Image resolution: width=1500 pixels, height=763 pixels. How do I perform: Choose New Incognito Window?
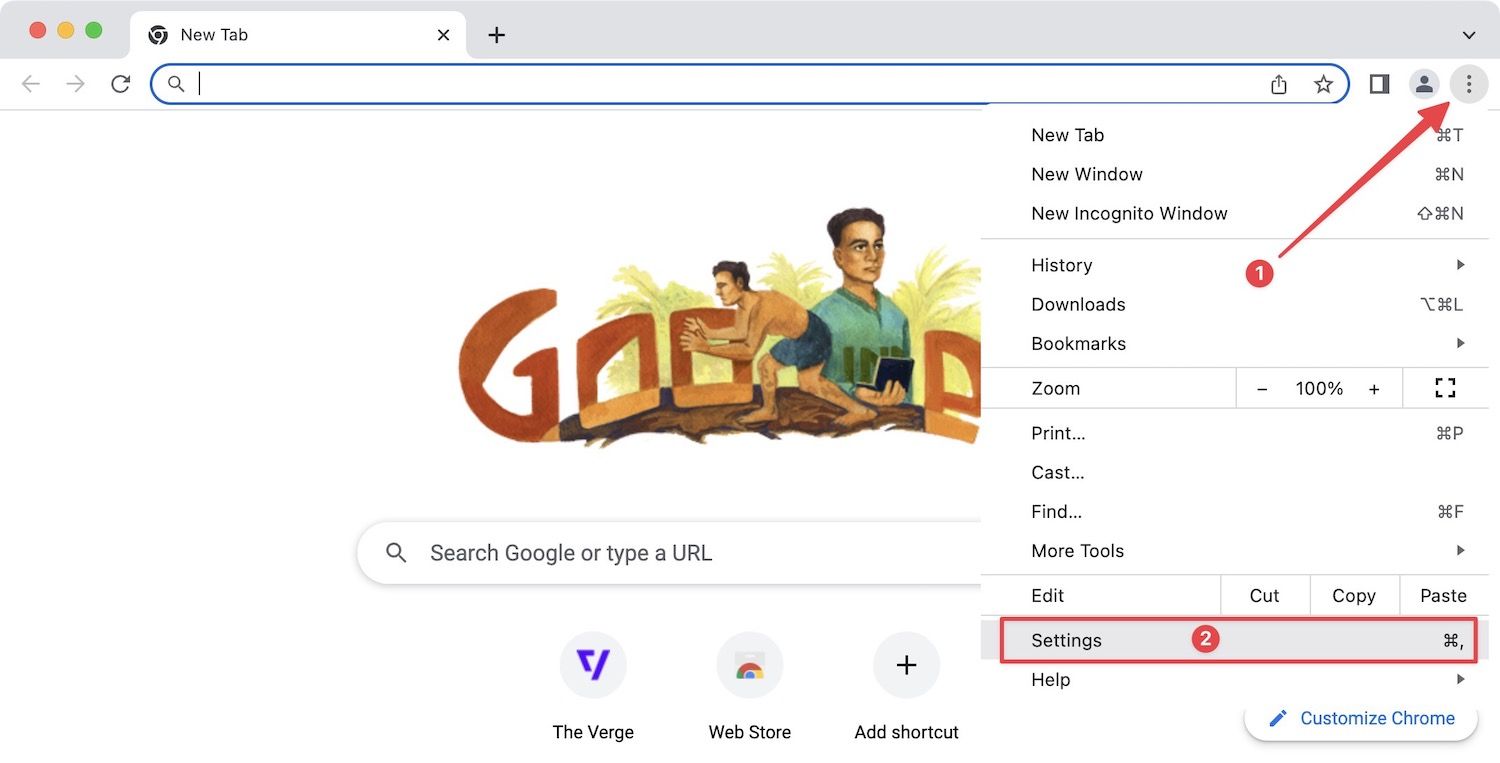click(1129, 213)
